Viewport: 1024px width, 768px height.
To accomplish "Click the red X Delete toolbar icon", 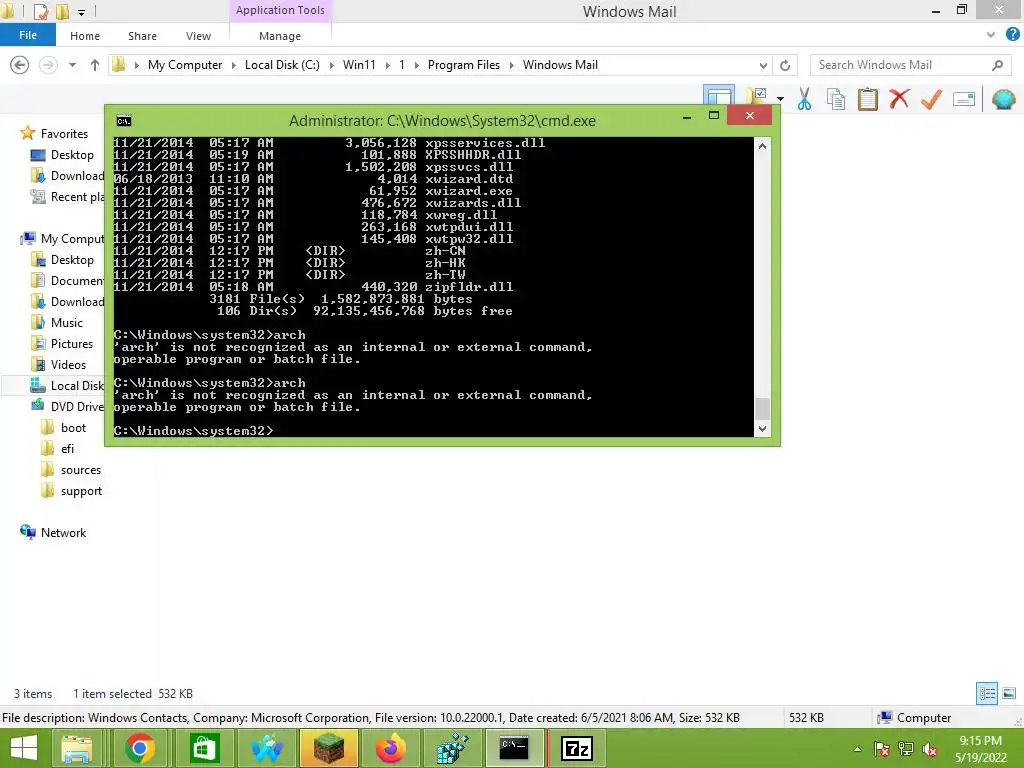I will coord(899,99).
